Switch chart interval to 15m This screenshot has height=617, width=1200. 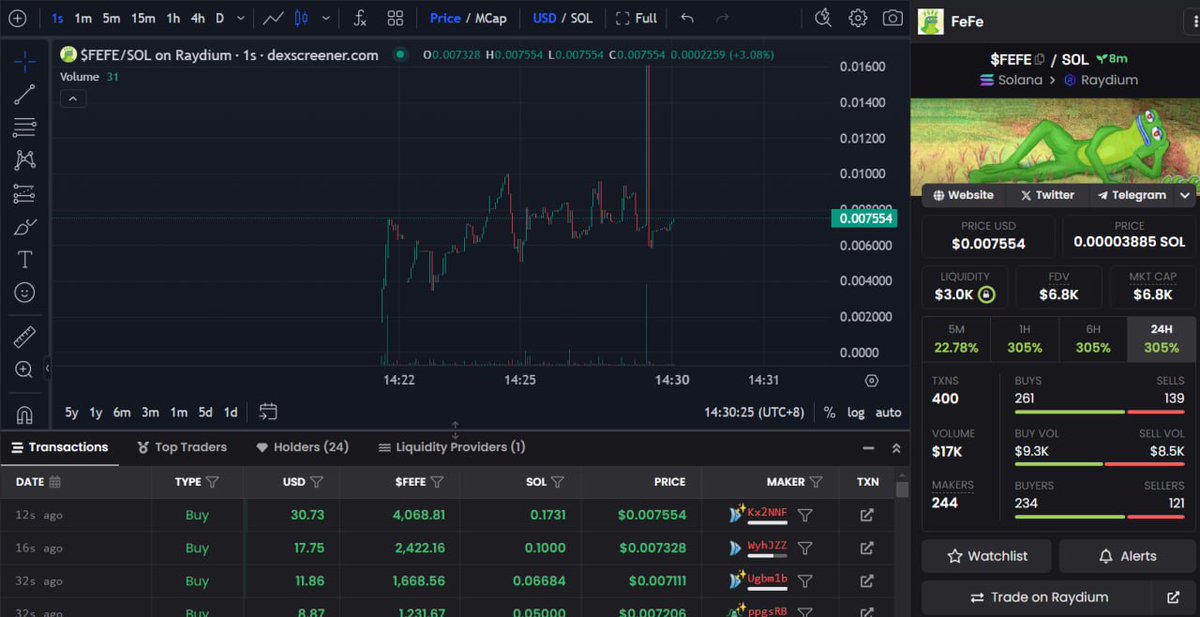tap(143, 18)
